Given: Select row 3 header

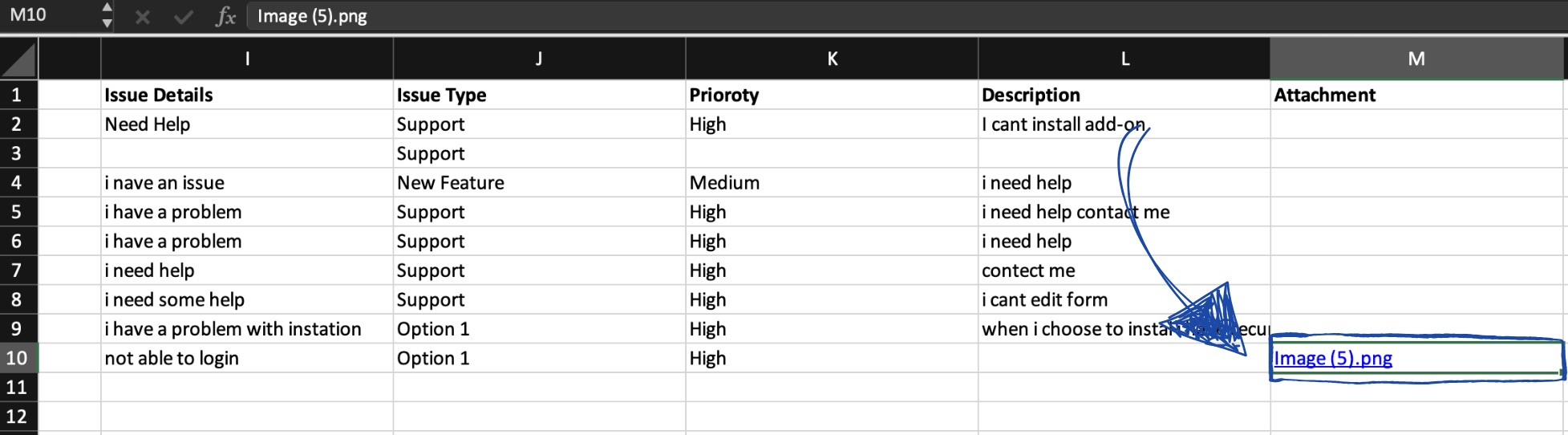Looking at the screenshot, I should click(x=17, y=153).
